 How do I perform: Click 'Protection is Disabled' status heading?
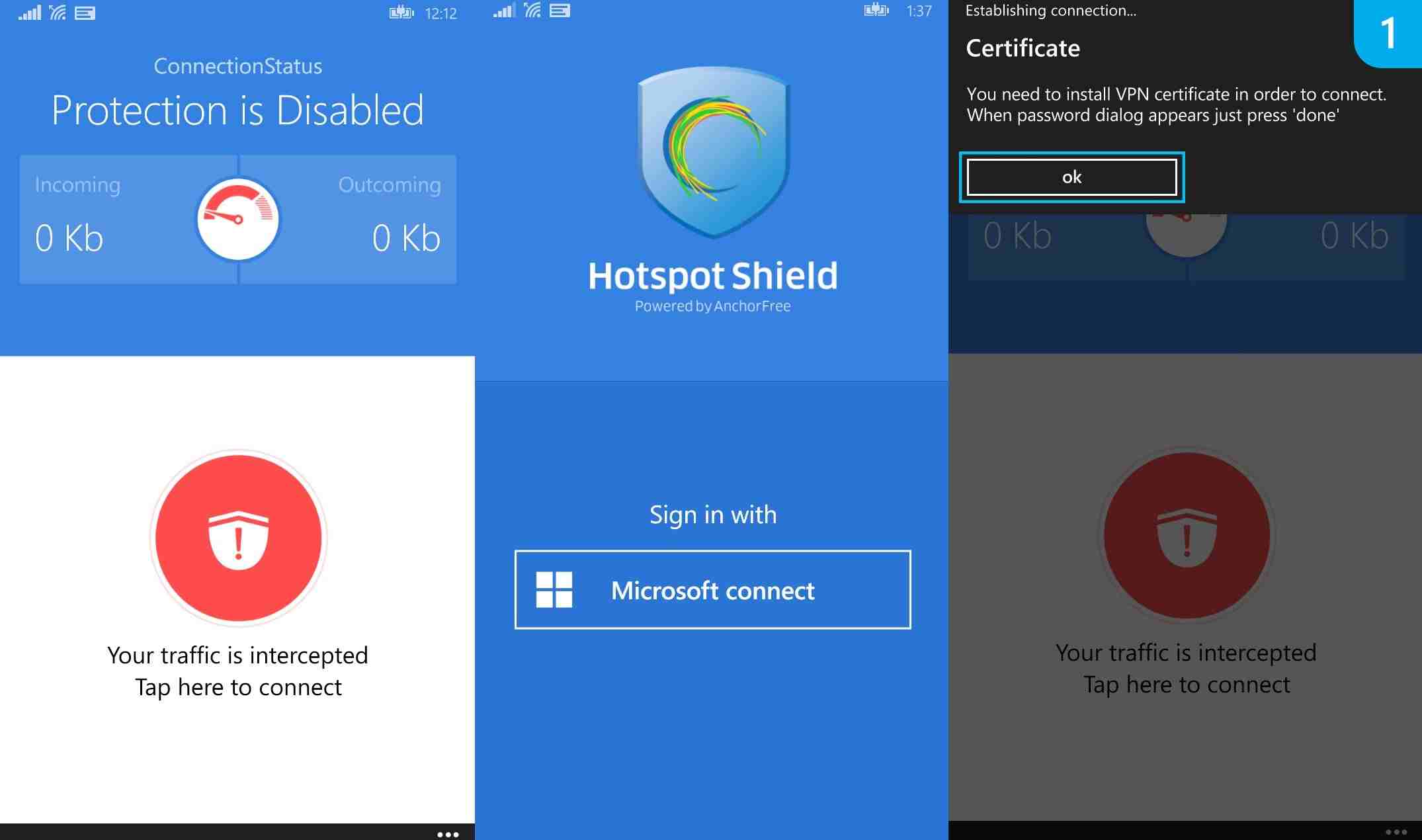238,110
